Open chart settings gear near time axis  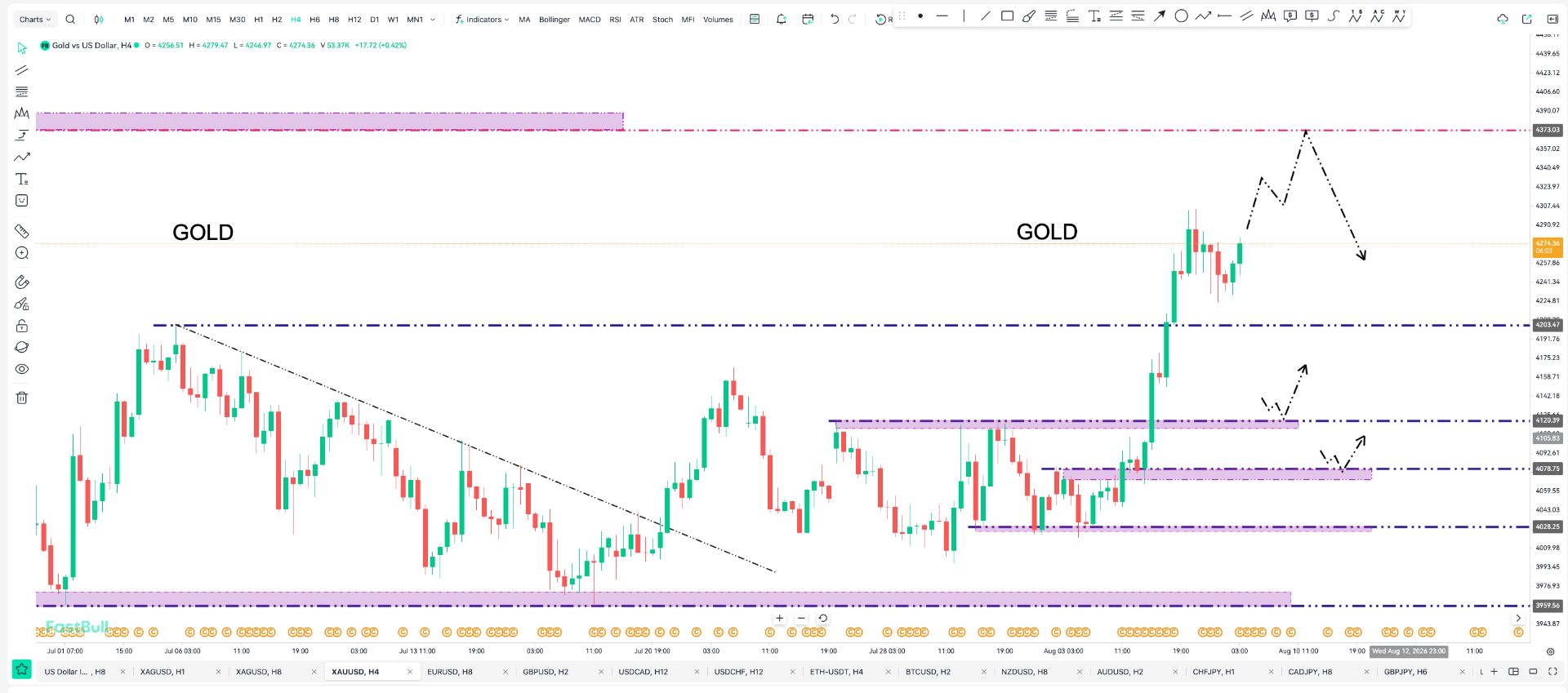1551,651
